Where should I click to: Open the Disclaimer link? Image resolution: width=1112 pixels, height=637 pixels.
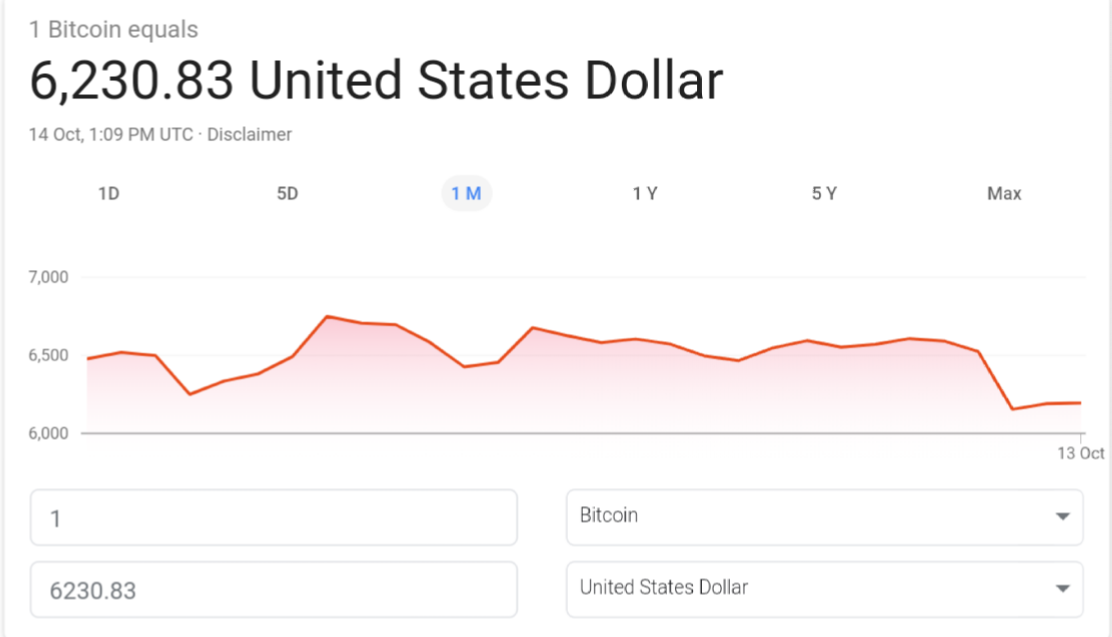249,134
